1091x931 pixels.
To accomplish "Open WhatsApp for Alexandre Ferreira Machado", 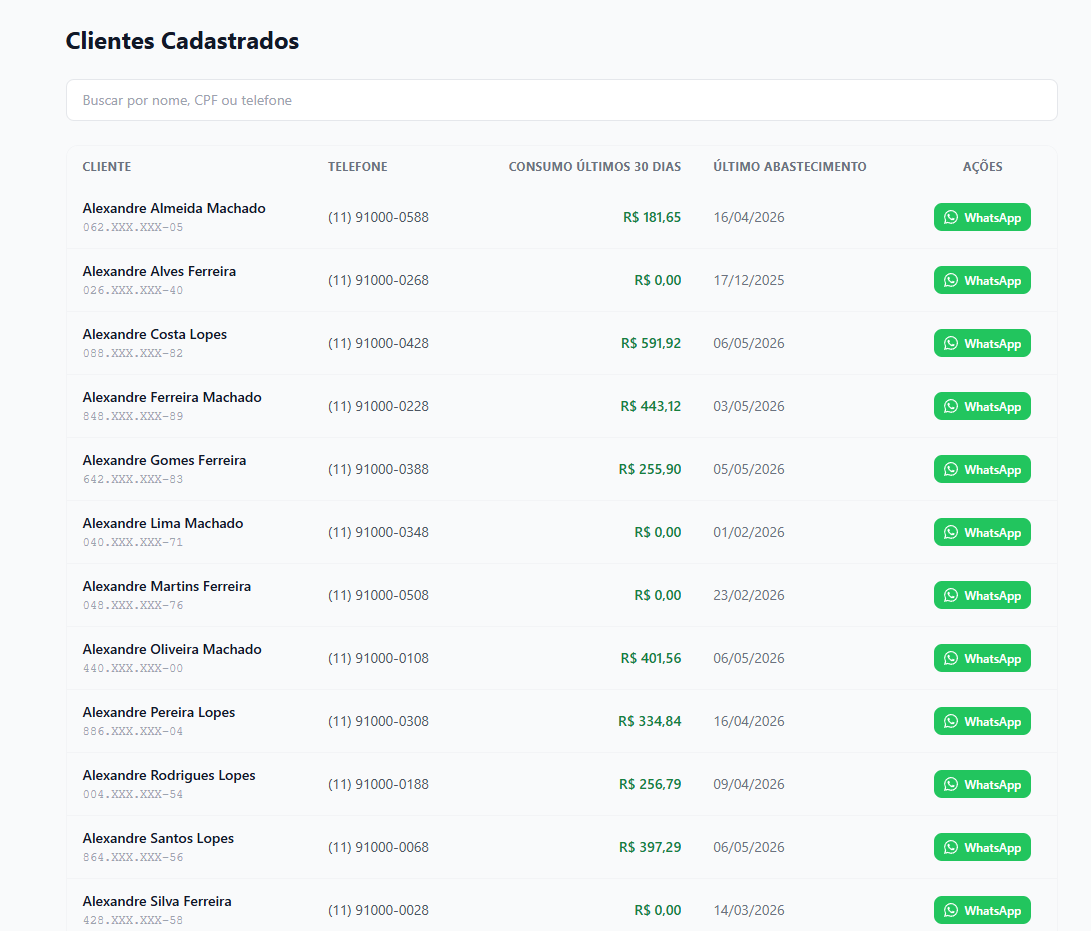I will point(982,406).
